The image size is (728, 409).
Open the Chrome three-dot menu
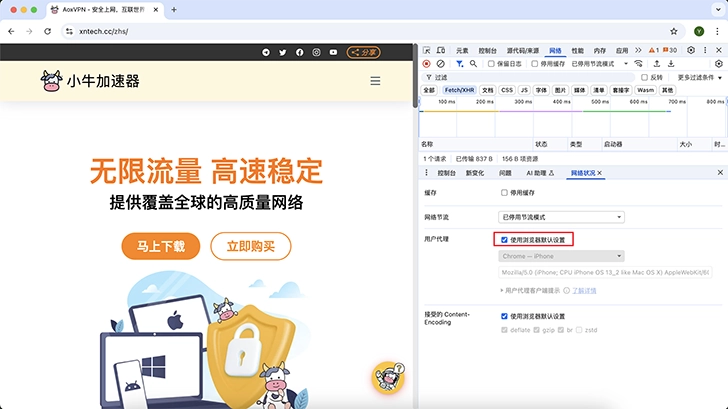[x=717, y=31]
